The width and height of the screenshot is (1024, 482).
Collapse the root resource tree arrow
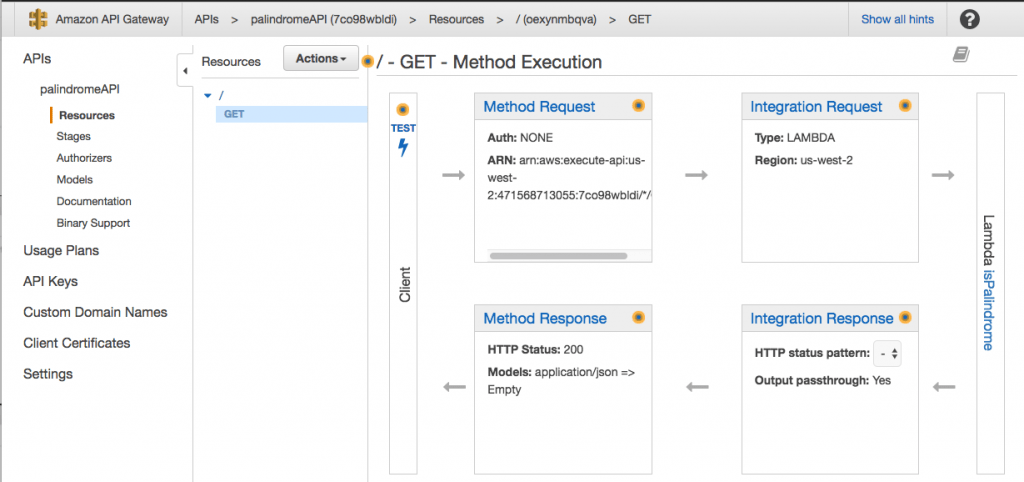[x=207, y=95]
